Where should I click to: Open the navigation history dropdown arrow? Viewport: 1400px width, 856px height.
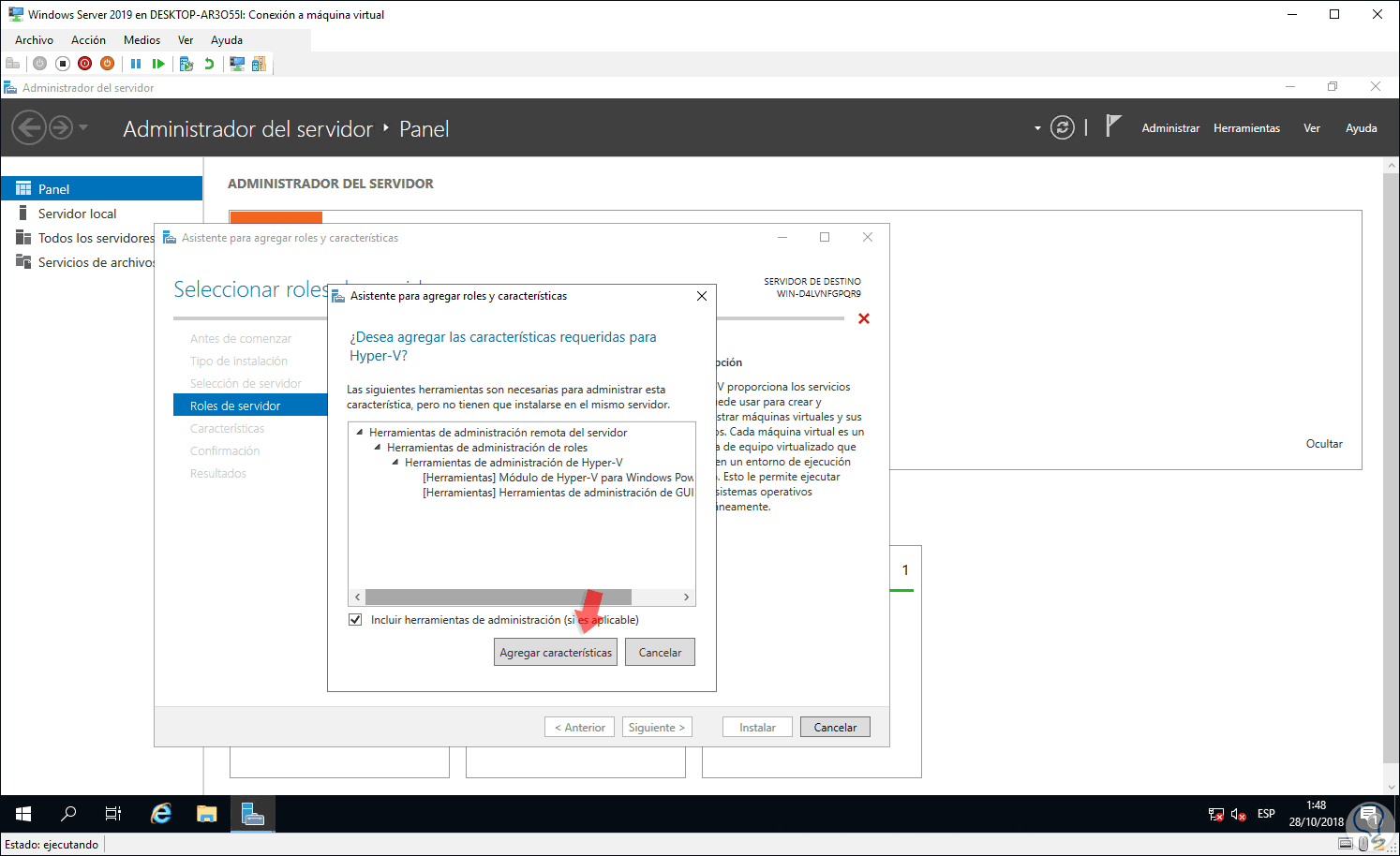click(83, 127)
